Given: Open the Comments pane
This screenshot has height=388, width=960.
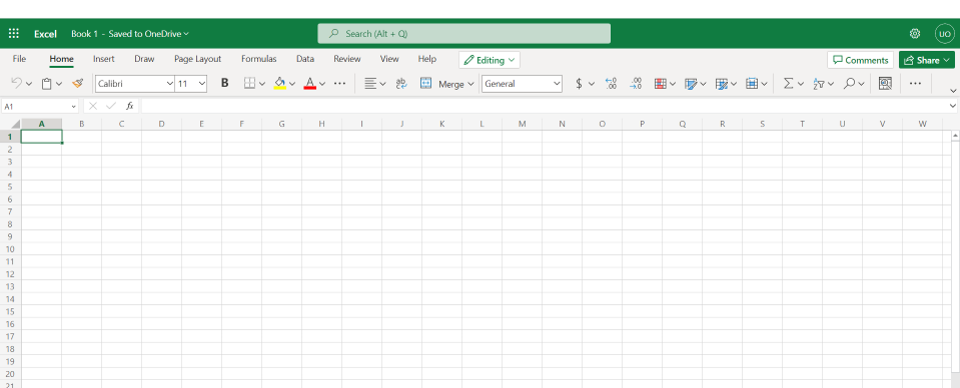Looking at the screenshot, I should (860, 60).
